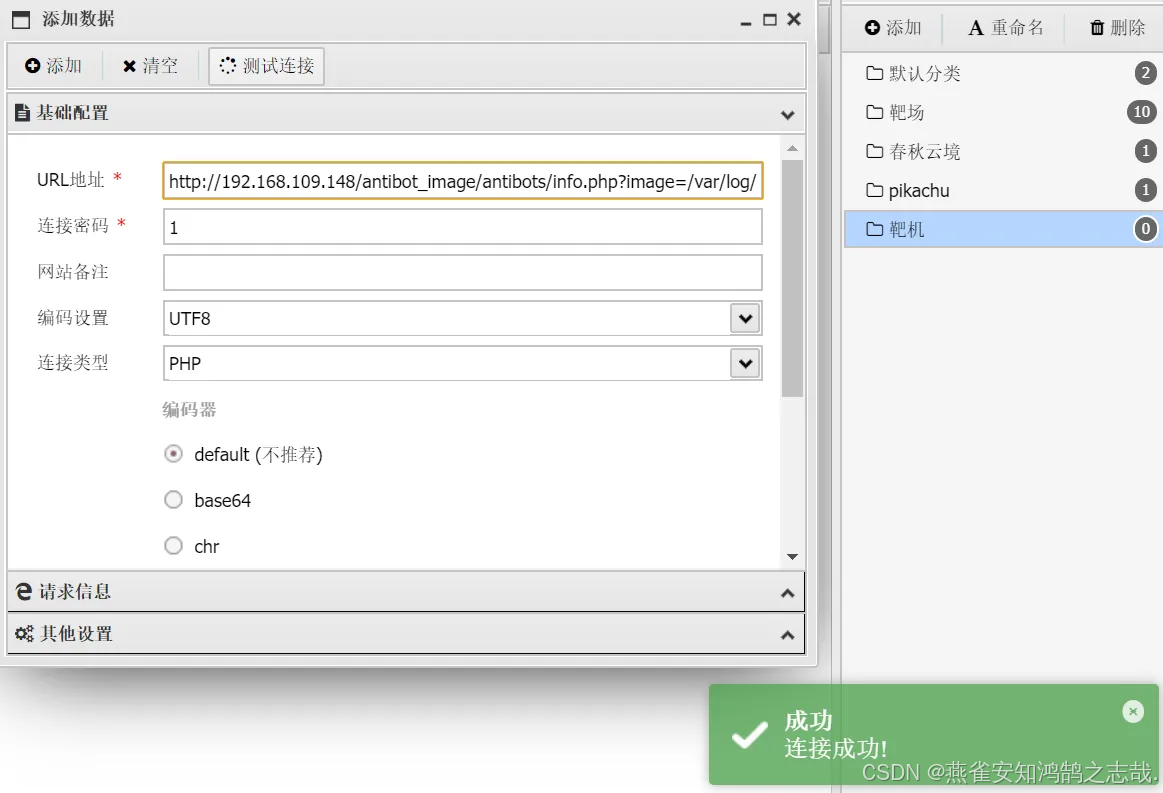Click the 基础配置 document icon

coord(23,113)
